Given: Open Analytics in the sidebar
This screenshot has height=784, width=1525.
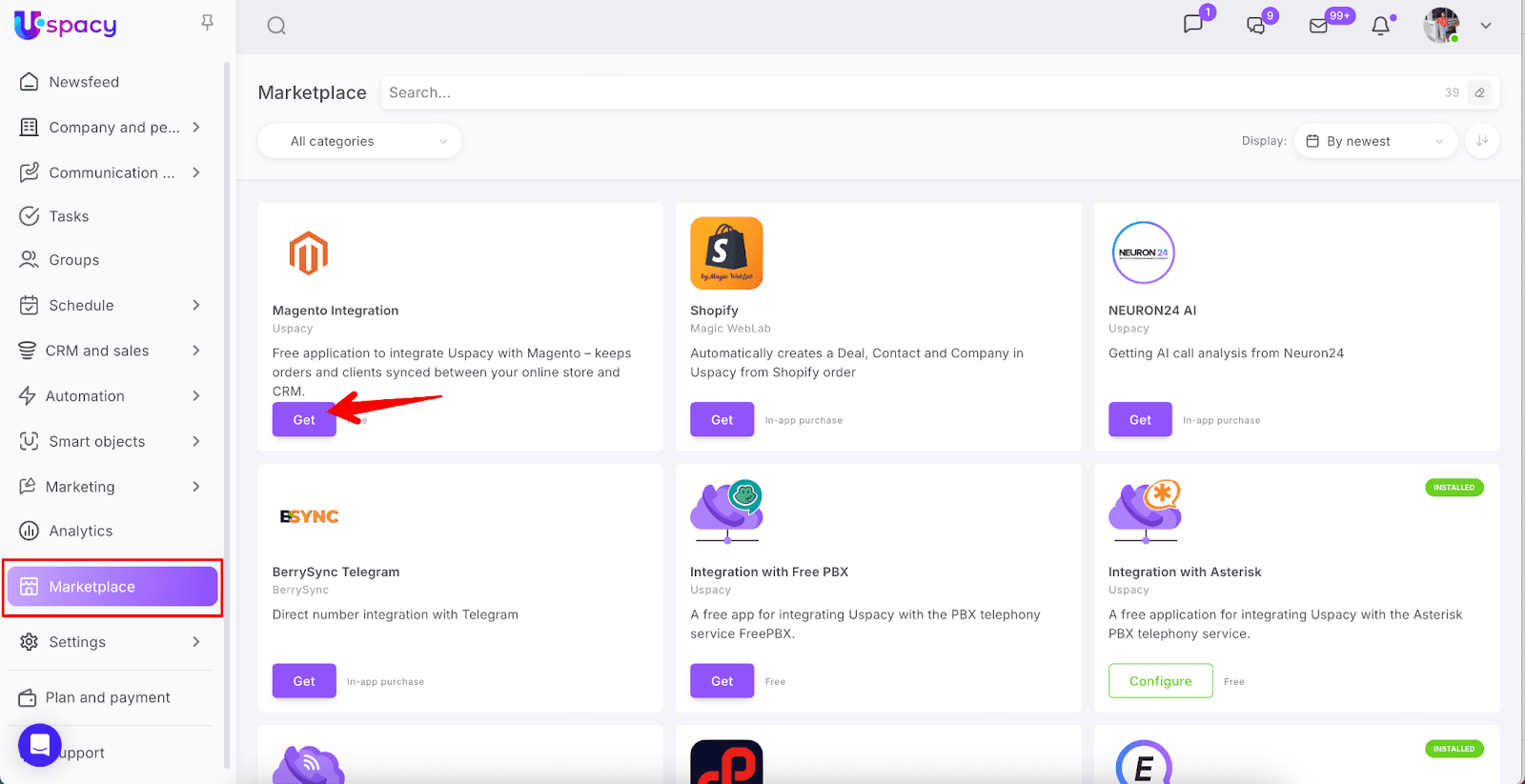Looking at the screenshot, I should (x=81, y=531).
